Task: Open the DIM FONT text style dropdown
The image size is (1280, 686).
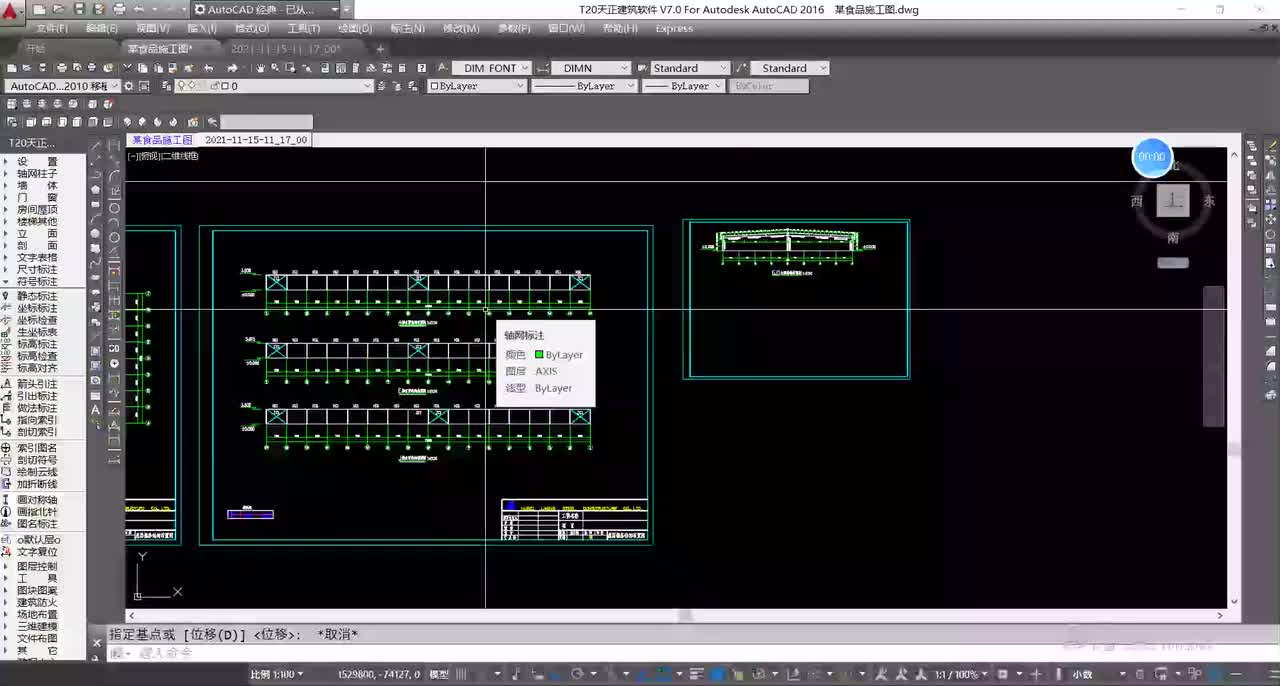Action: (490, 68)
